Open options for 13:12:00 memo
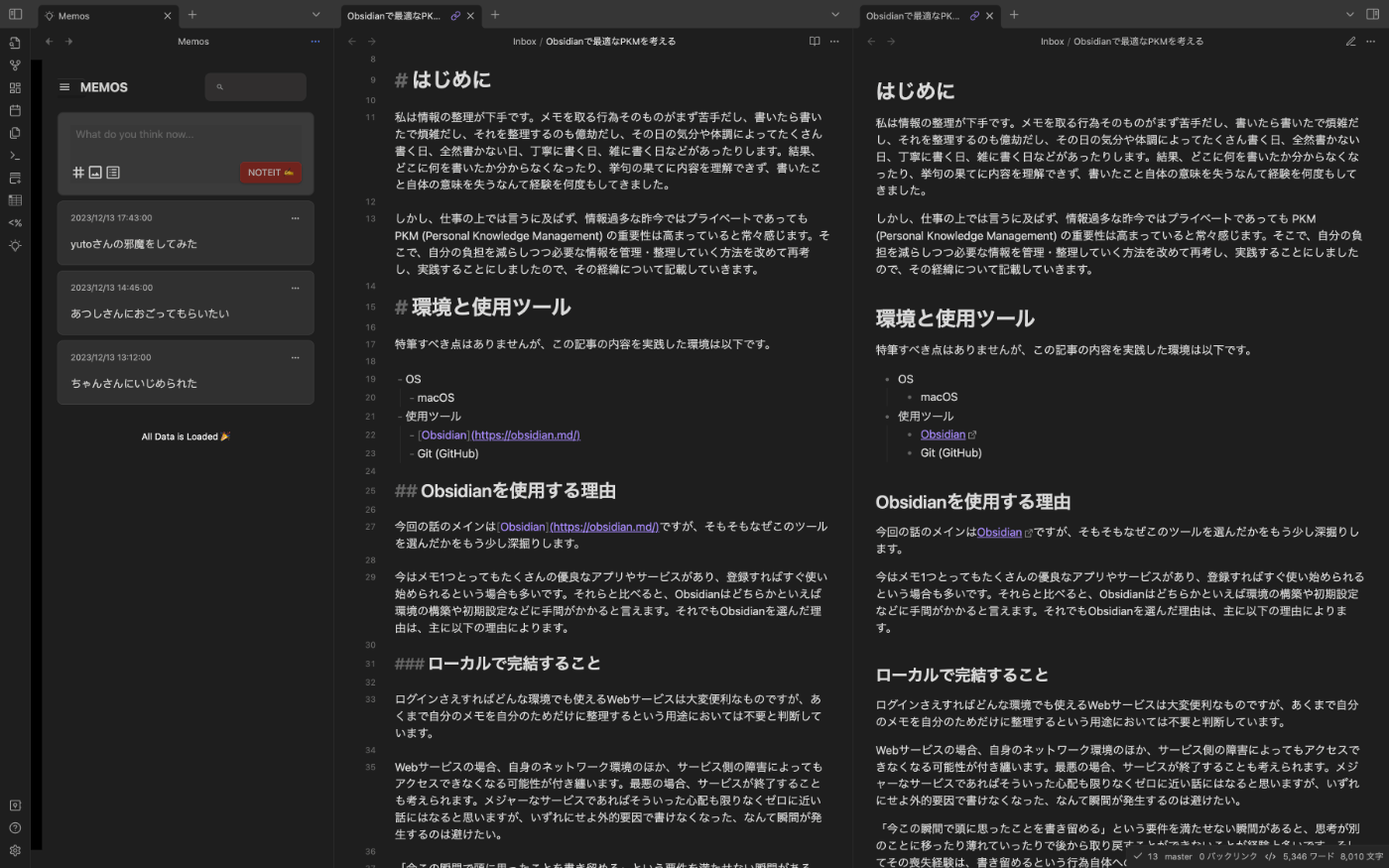 (x=295, y=357)
